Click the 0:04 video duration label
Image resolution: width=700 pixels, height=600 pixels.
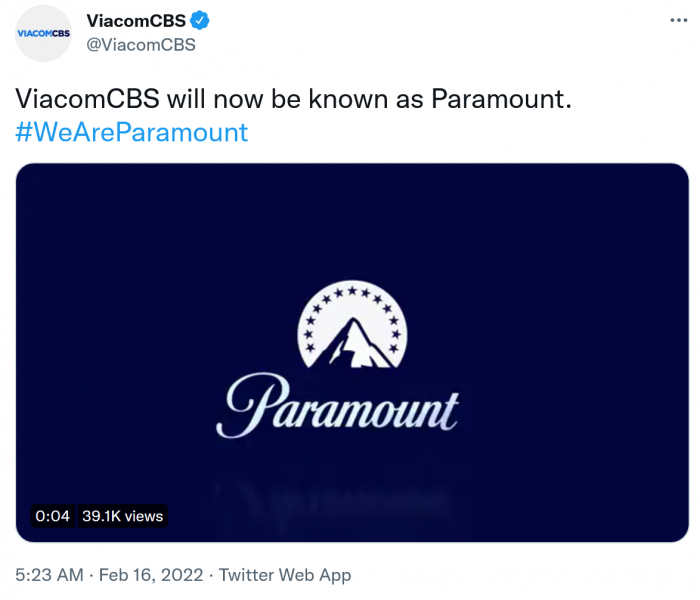tap(52, 516)
